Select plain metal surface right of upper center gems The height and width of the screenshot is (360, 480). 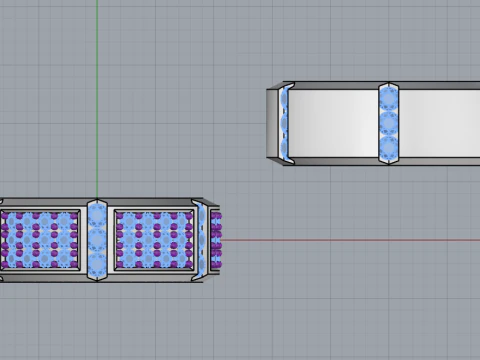tap(439, 123)
